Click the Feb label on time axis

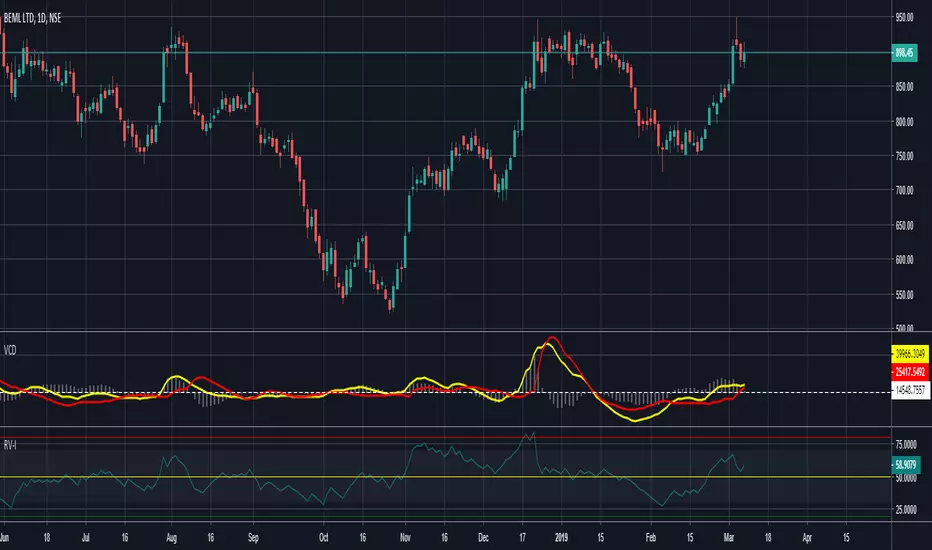(651, 538)
